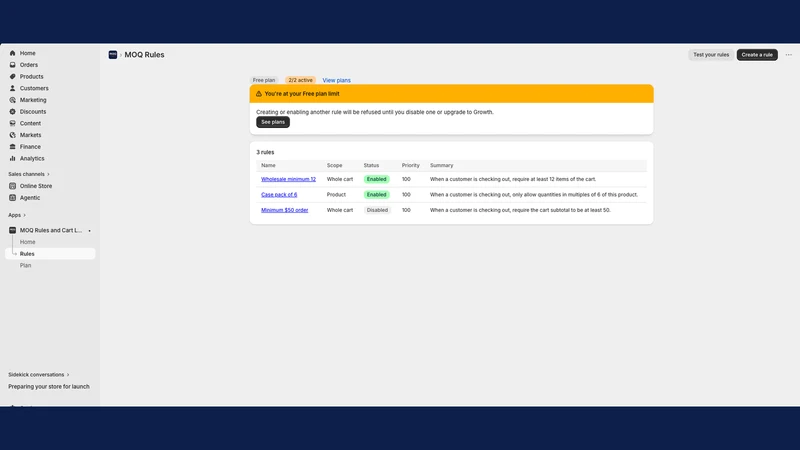800x450 pixels.
Task: Click the Products tag icon
Action: (x=13, y=77)
